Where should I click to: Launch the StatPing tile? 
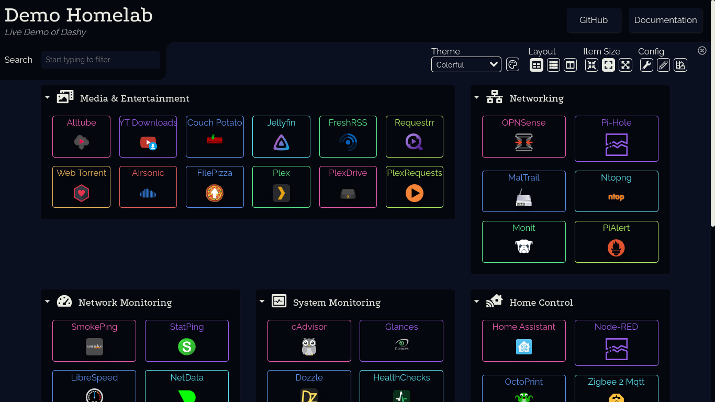[187, 340]
